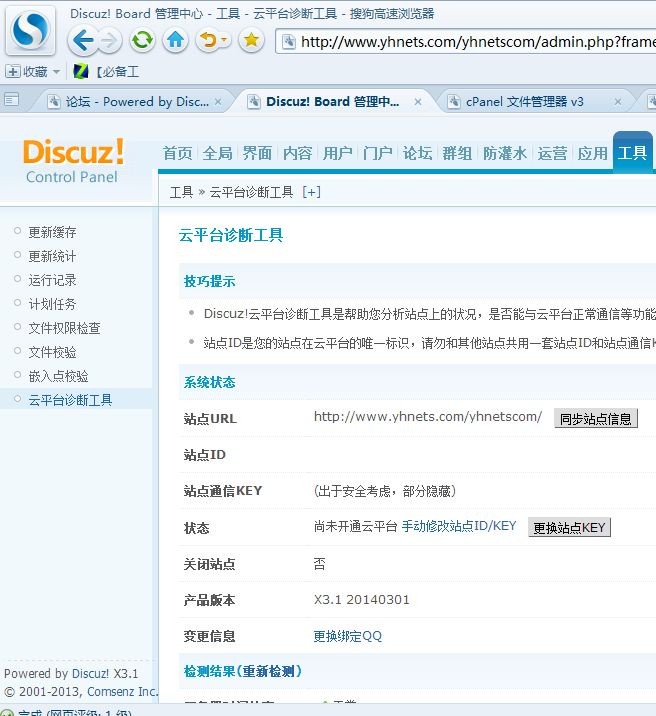This screenshot has width=656, height=716.
Task: Open the 运营 menu
Action: click(552, 153)
